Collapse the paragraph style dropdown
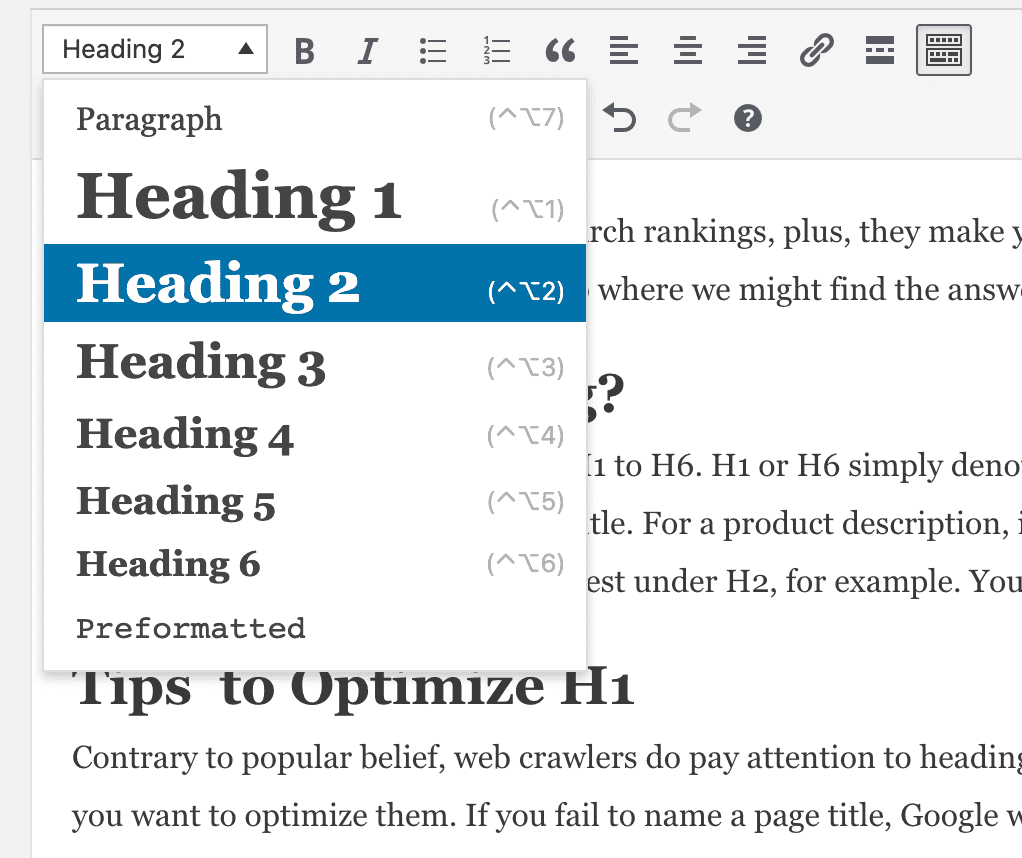1022x858 pixels. (x=154, y=49)
